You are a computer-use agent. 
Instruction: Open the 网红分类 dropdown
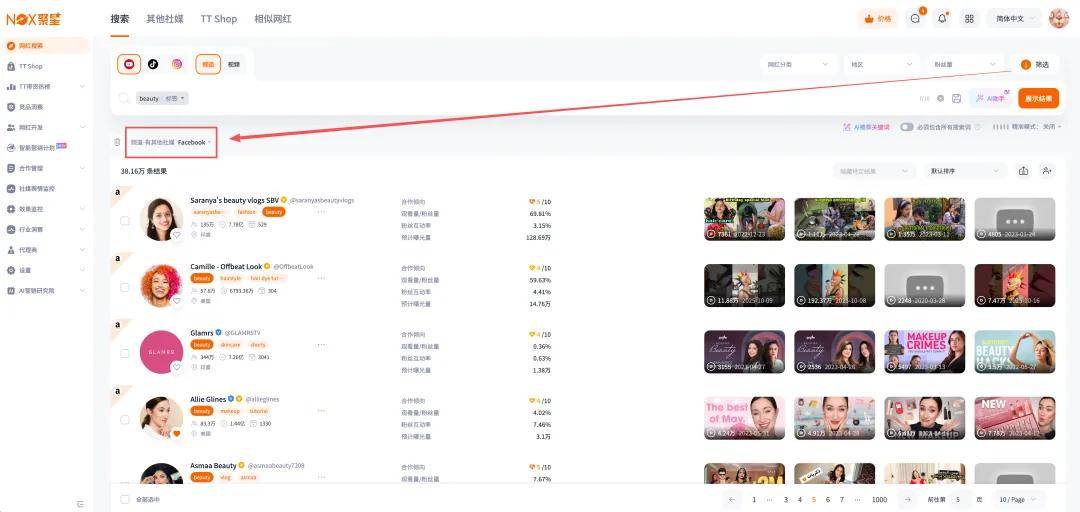797,64
